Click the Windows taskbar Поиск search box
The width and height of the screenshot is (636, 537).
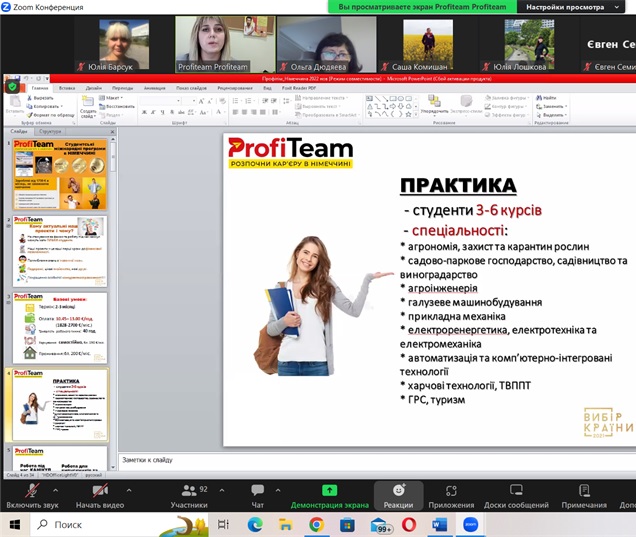(120, 524)
